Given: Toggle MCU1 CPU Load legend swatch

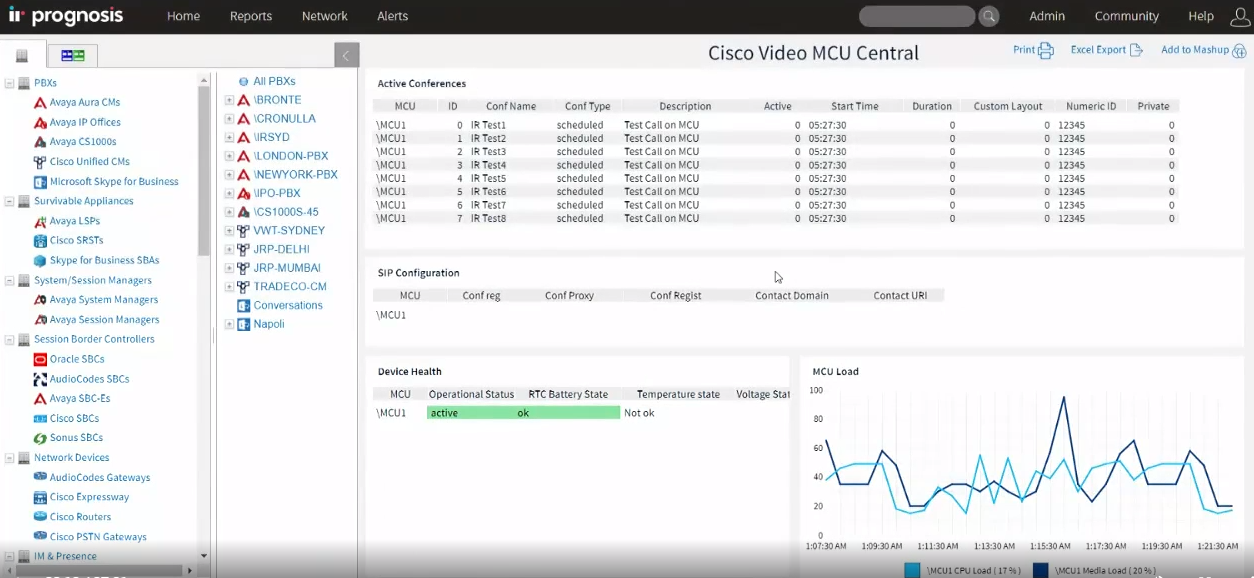Looking at the screenshot, I should click(912, 570).
